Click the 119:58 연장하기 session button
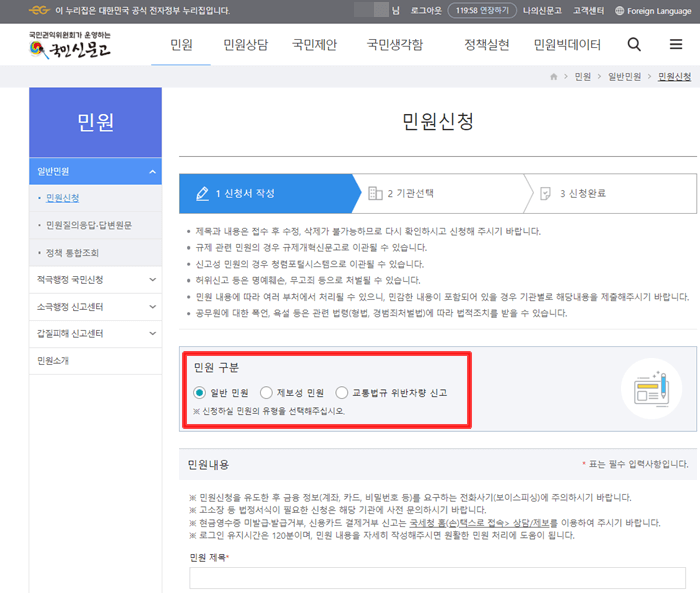 (482, 10)
